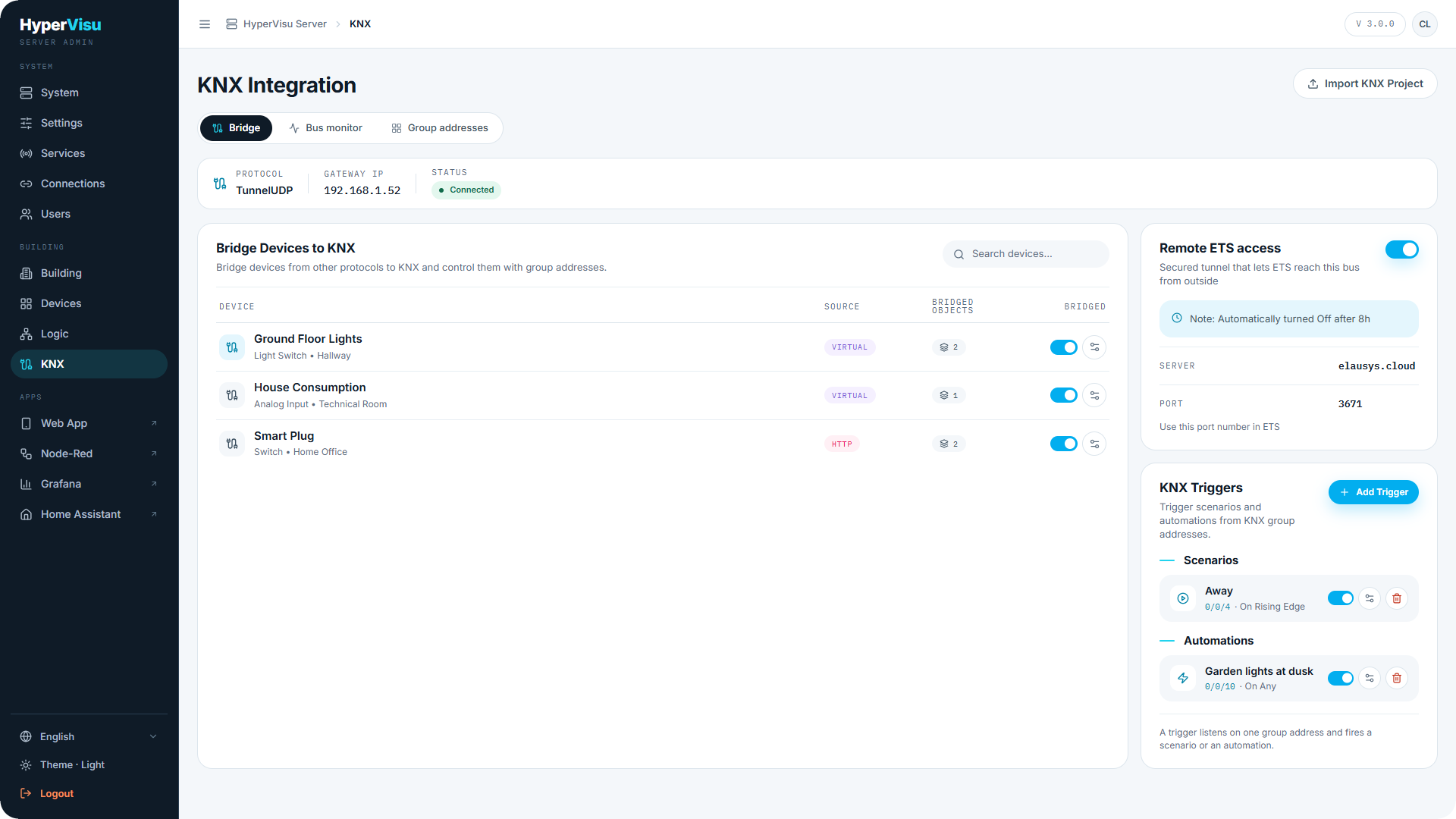Edit Garden lights at dusk settings icon
Image resolution: width=1456 pixels, height=819 pixels.
pos(1370,678)
